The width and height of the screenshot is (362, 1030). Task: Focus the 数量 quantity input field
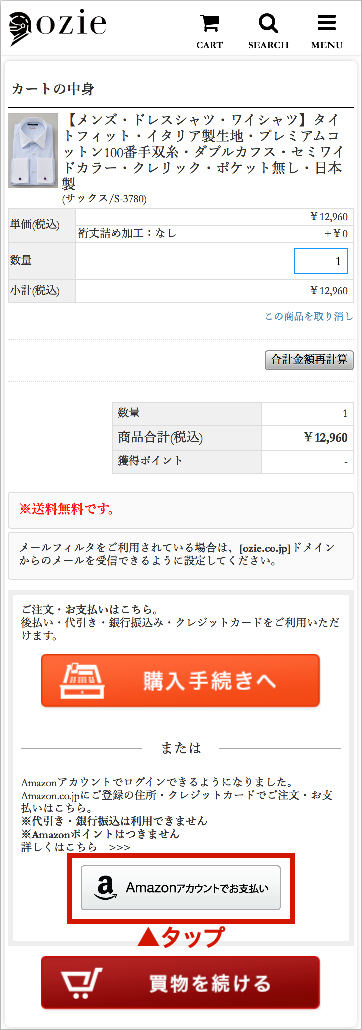coord(321,261)
